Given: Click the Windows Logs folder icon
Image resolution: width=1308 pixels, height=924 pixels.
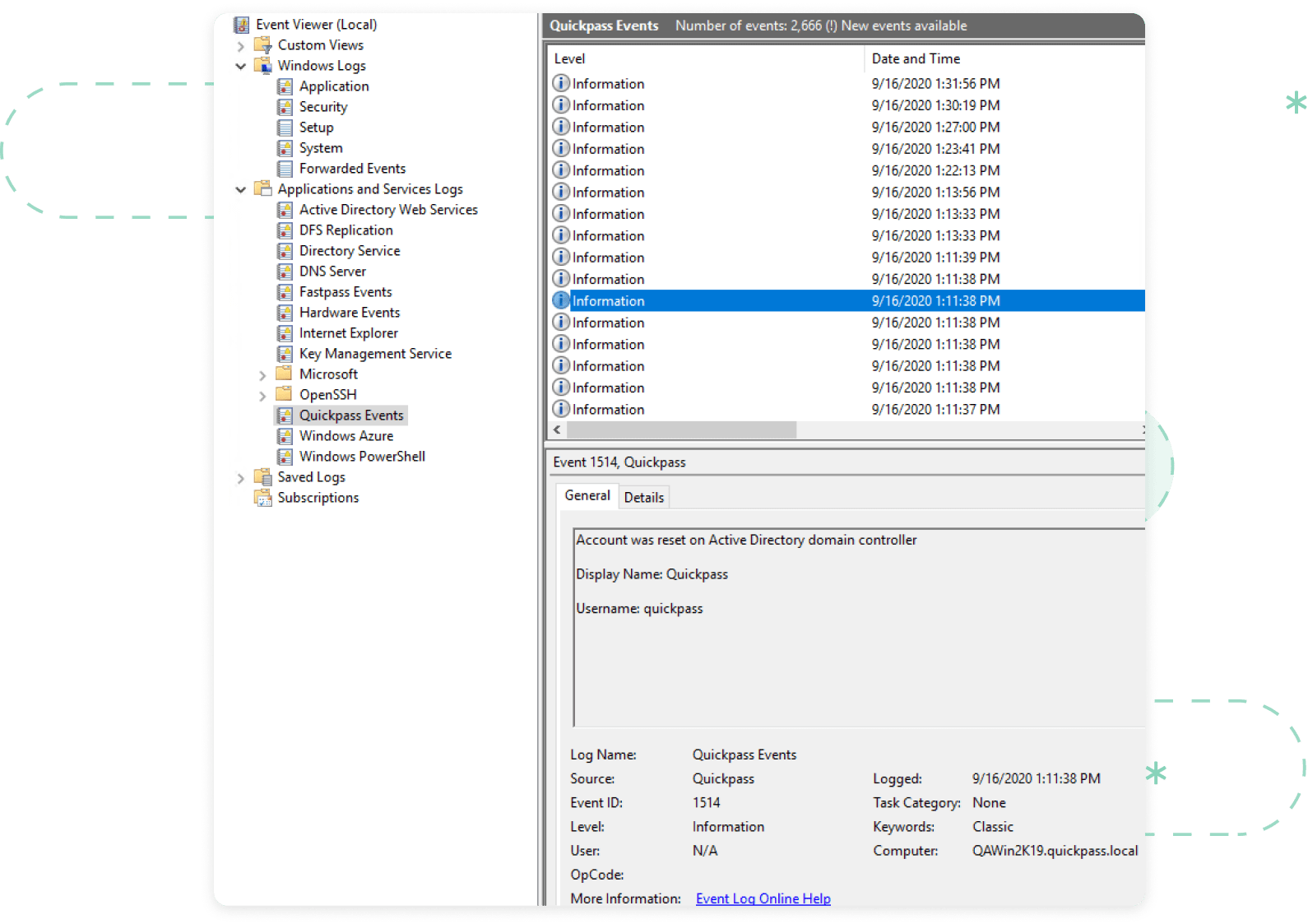Looking at the screenshot, I should coord(263,66).
